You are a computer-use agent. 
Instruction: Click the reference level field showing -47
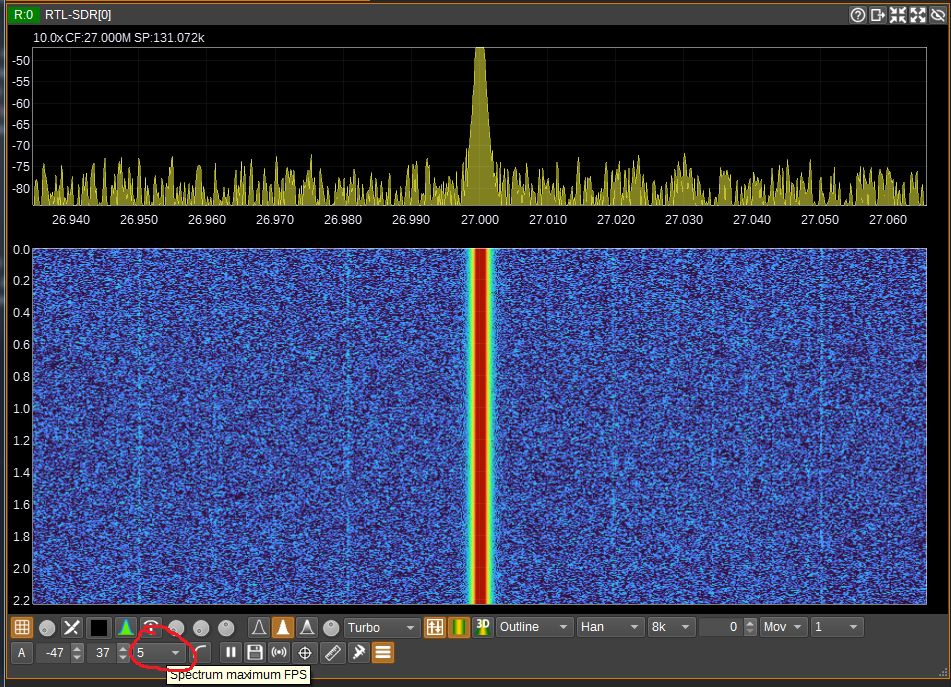[x=53, y=653]
